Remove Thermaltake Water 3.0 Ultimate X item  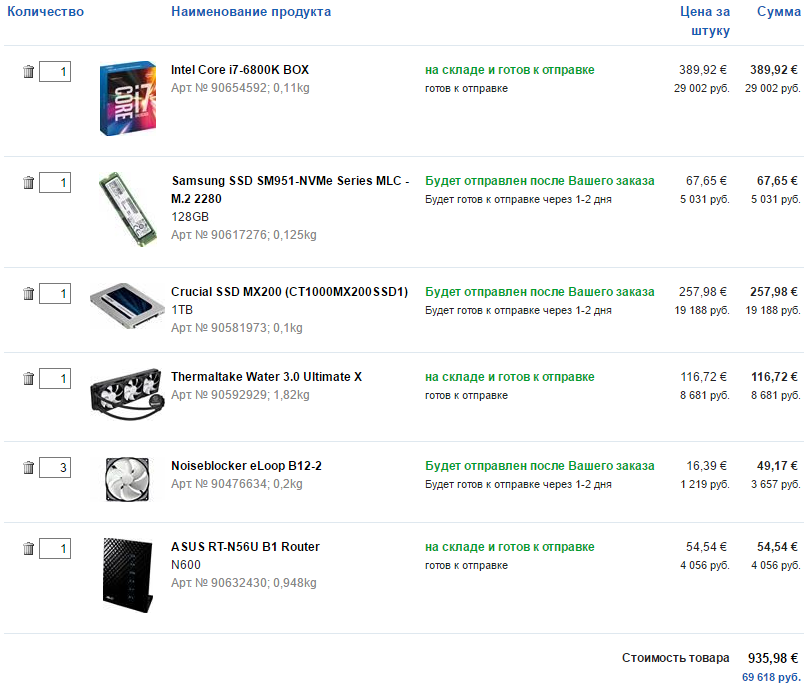pyautogui.click(x=28, y=378)
